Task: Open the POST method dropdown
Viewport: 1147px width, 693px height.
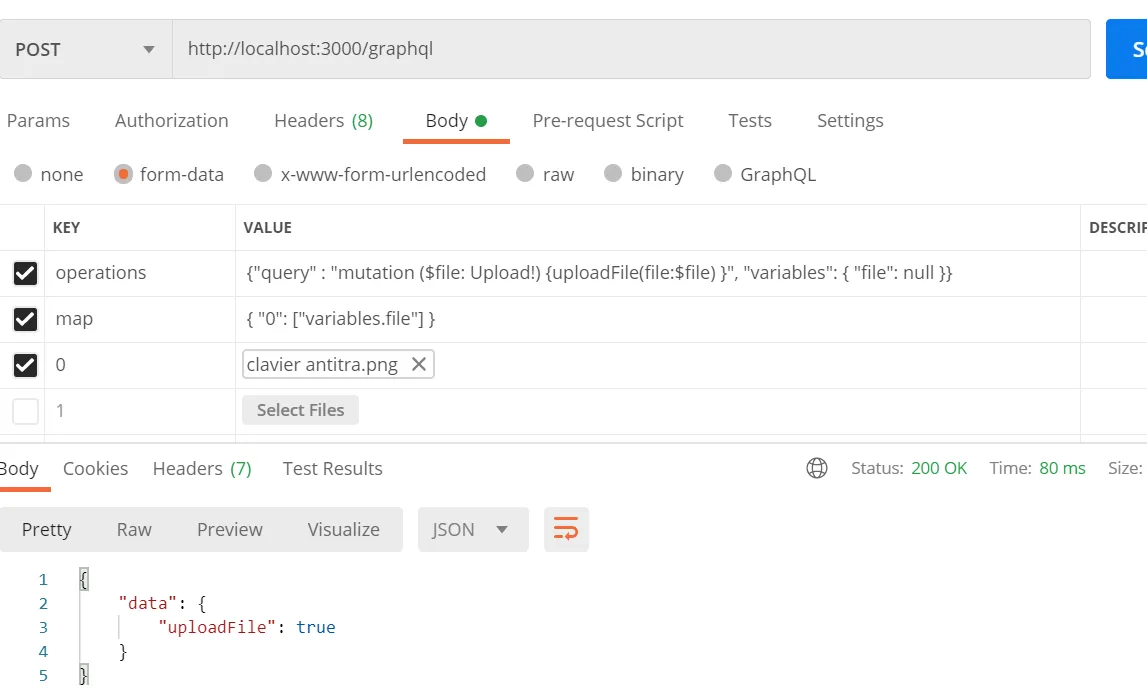Action: [86, 49]
